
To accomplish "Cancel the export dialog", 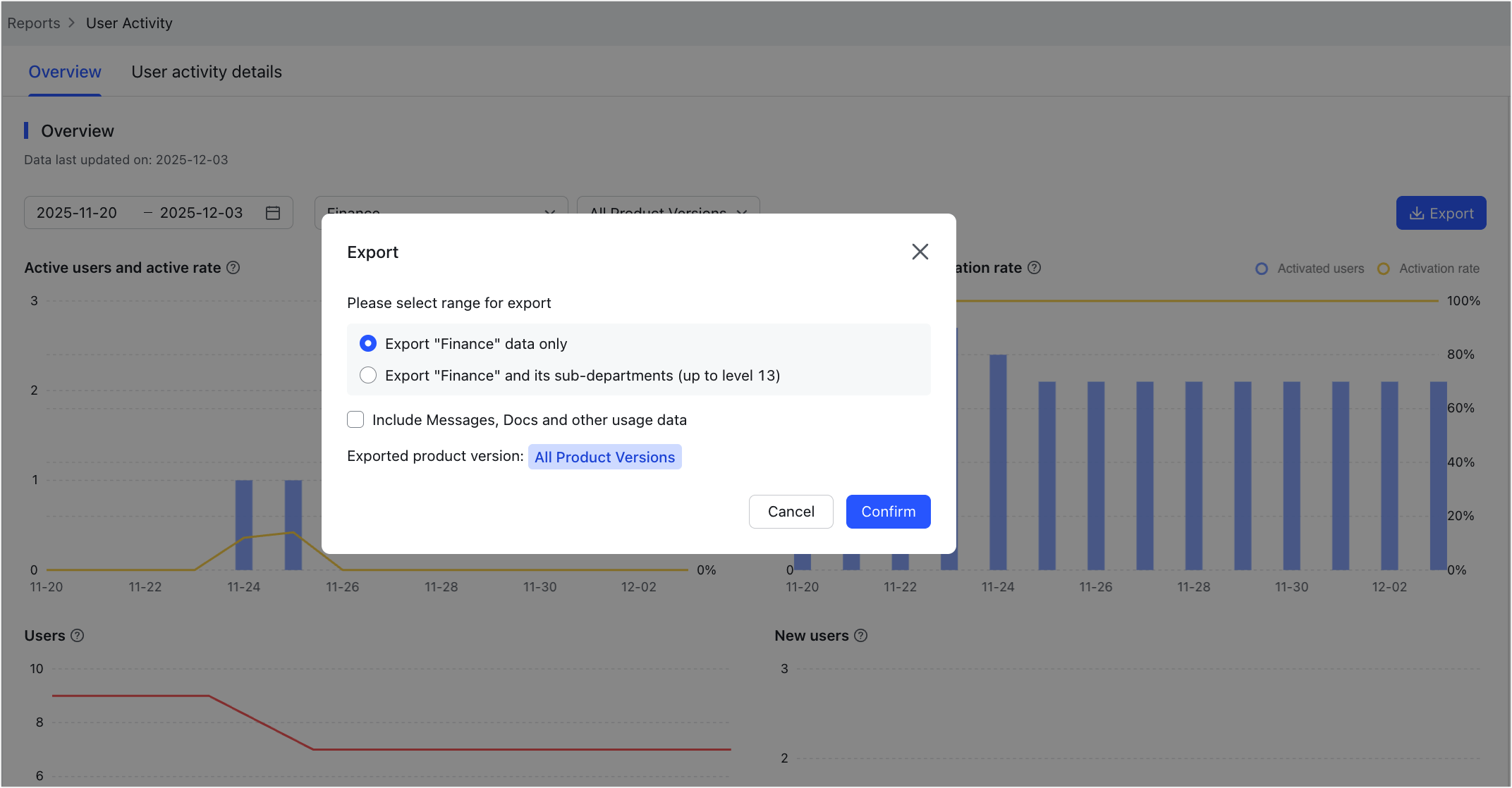I will pos(791,511).
